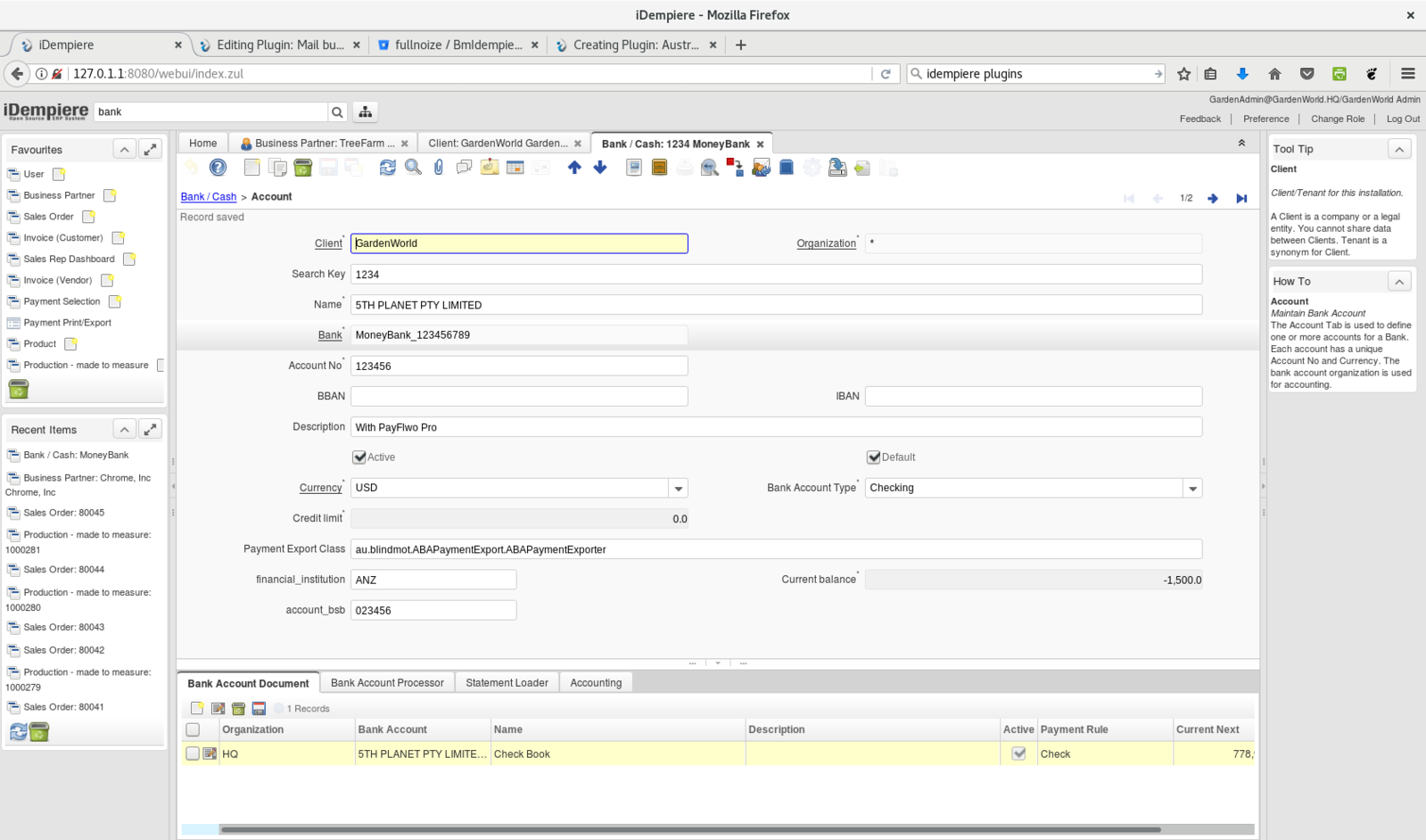Screen dimensions: 1426x840
Task: Click the Bank / Cash breadcrumb link
Action: pyautogui.click(x=209, y=197)
